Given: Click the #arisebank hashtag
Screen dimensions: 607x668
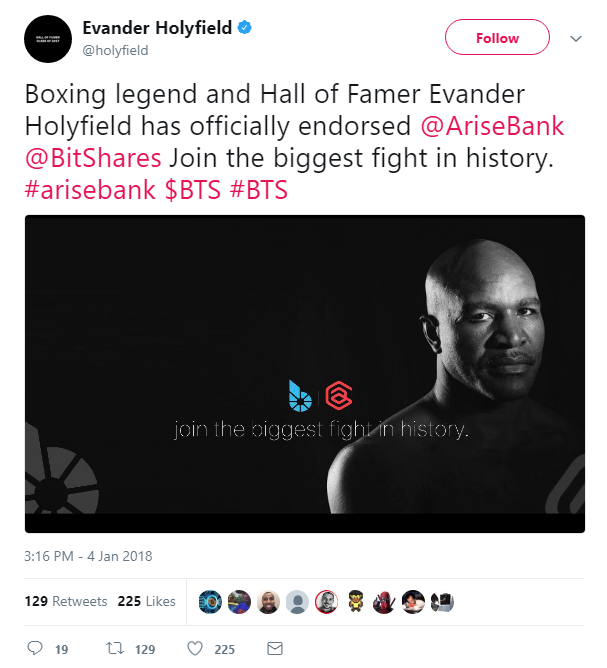Looking at the screenshot, I should click(89, 189).
